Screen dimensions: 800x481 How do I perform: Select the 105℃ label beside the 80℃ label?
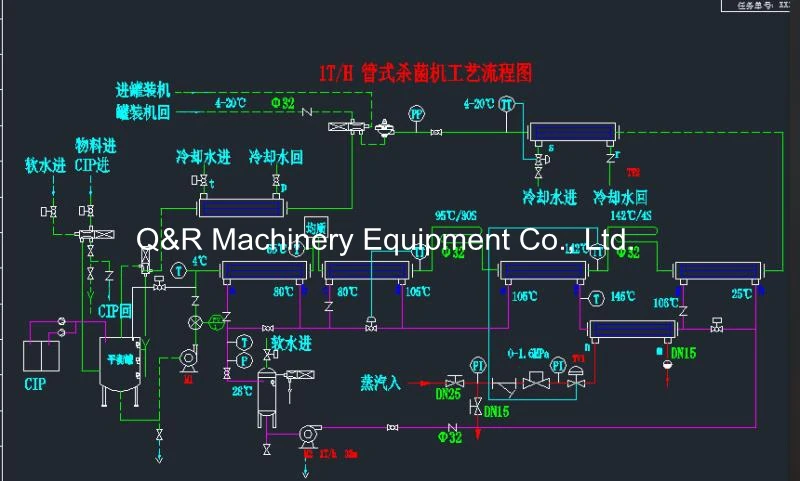pos(418,292)
